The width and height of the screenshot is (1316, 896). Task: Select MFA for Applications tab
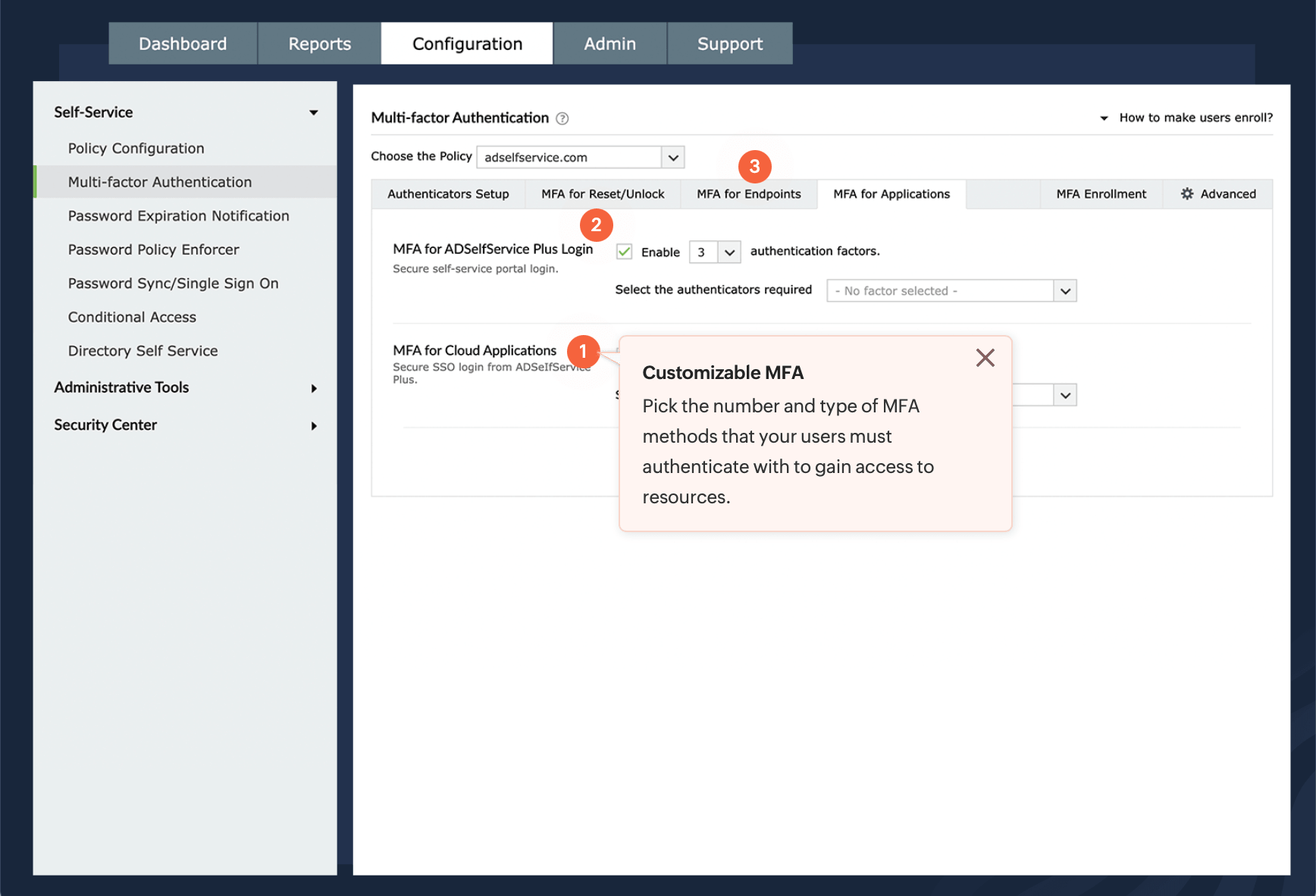pos(891,194)
